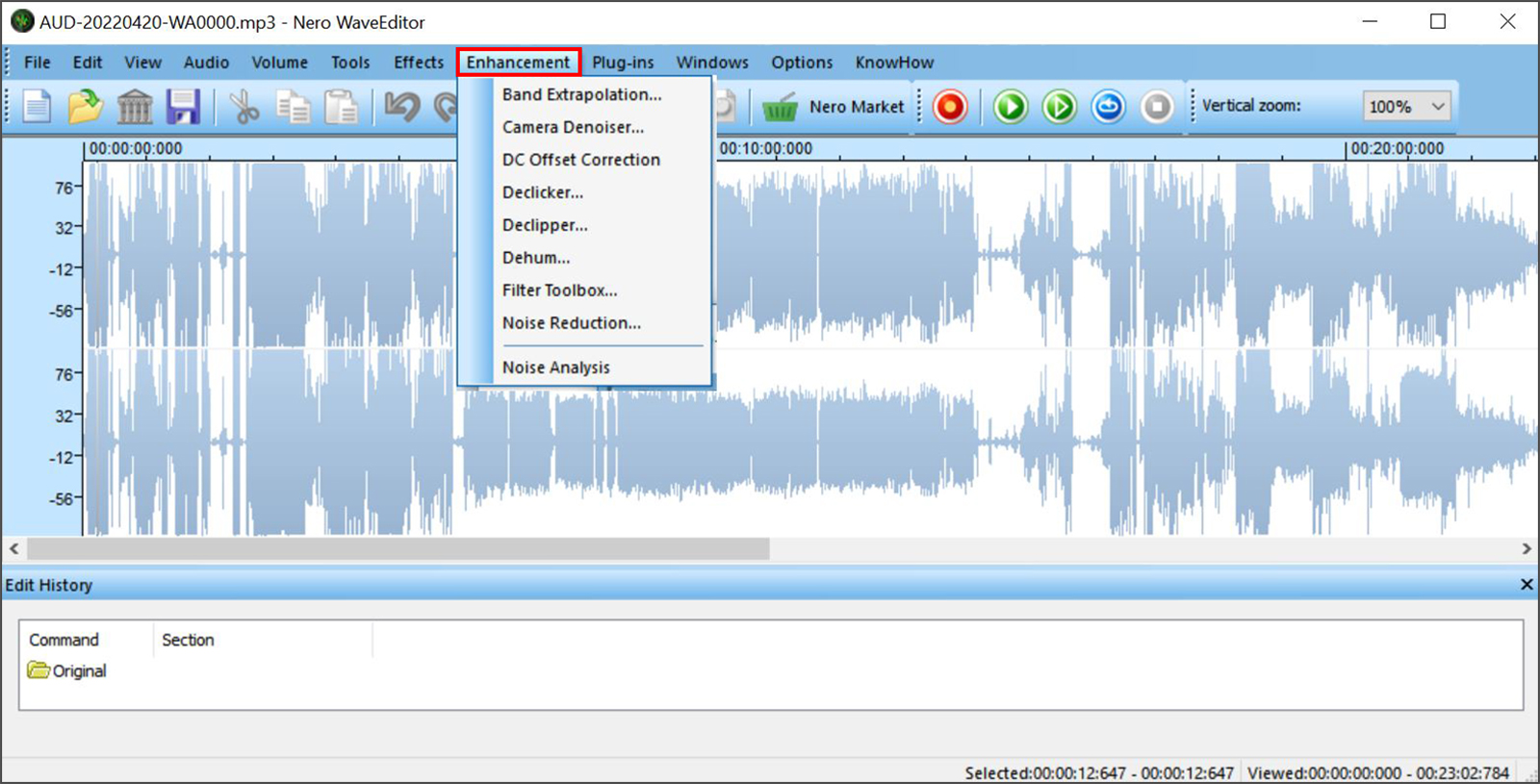Open the Tools menu
The height and width of the screenshot is (784, 1540).
[350, 63]
